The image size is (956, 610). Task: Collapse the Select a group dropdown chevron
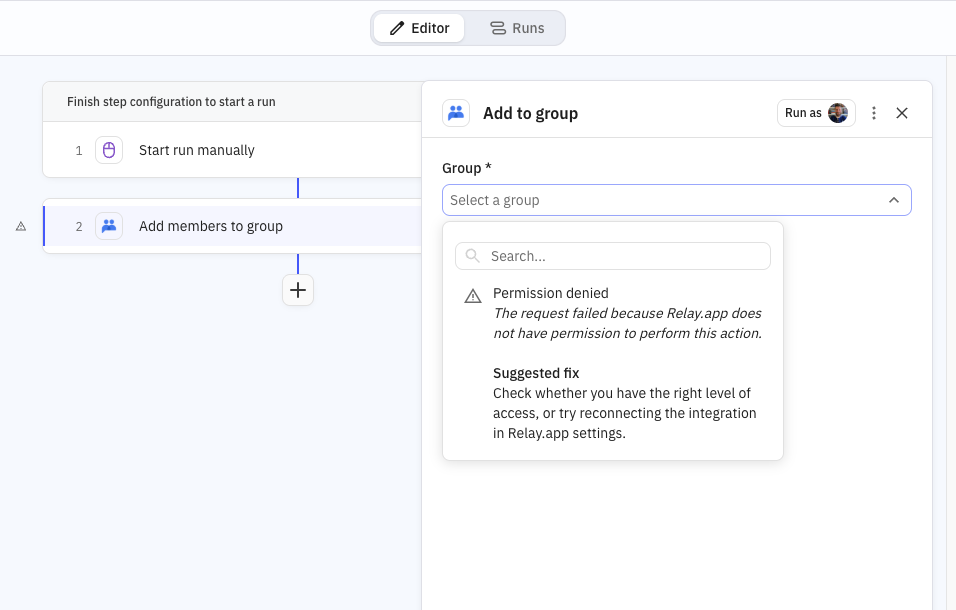click(894, 200)
